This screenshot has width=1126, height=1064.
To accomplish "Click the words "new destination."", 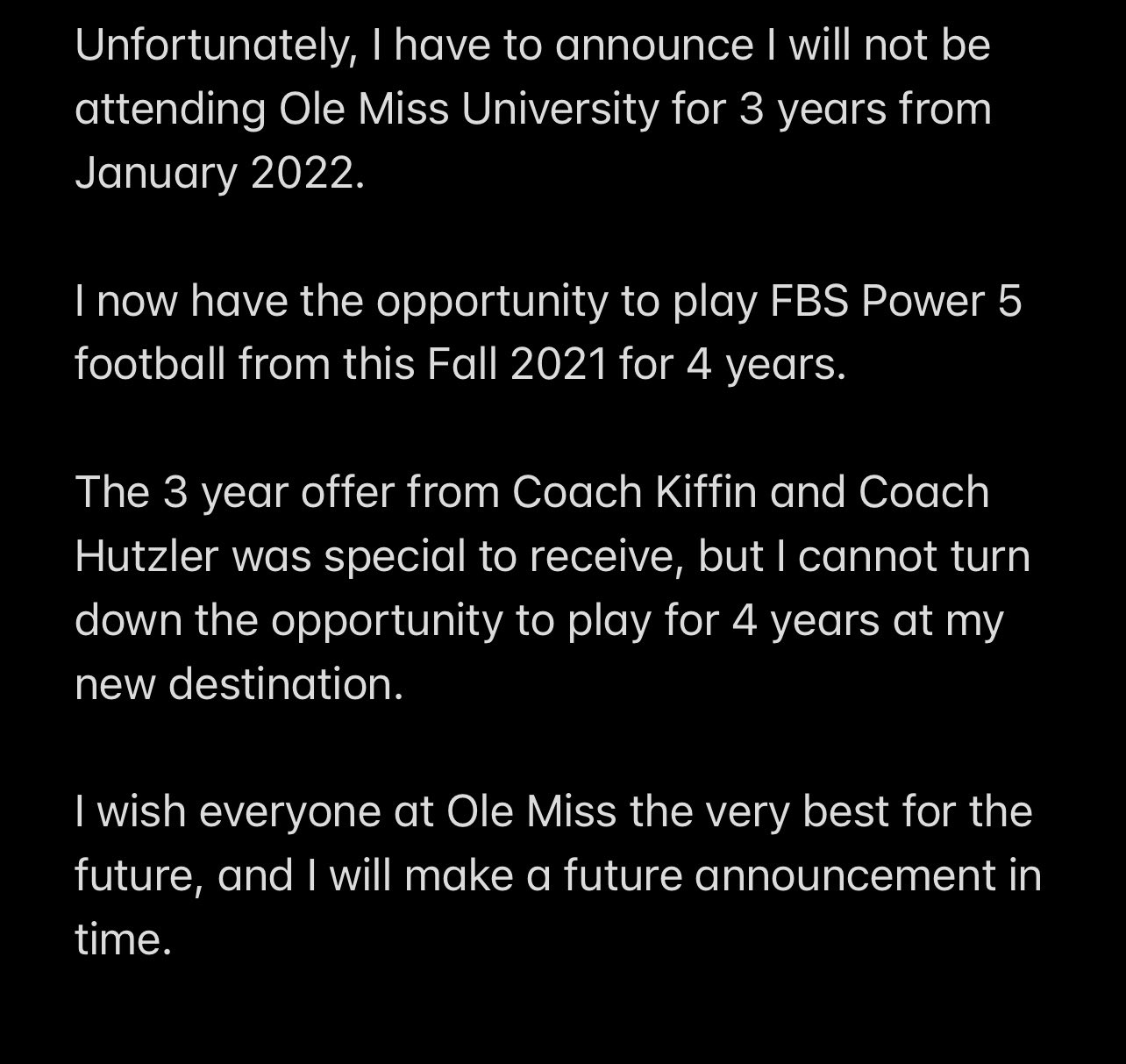I will [239, 684].
